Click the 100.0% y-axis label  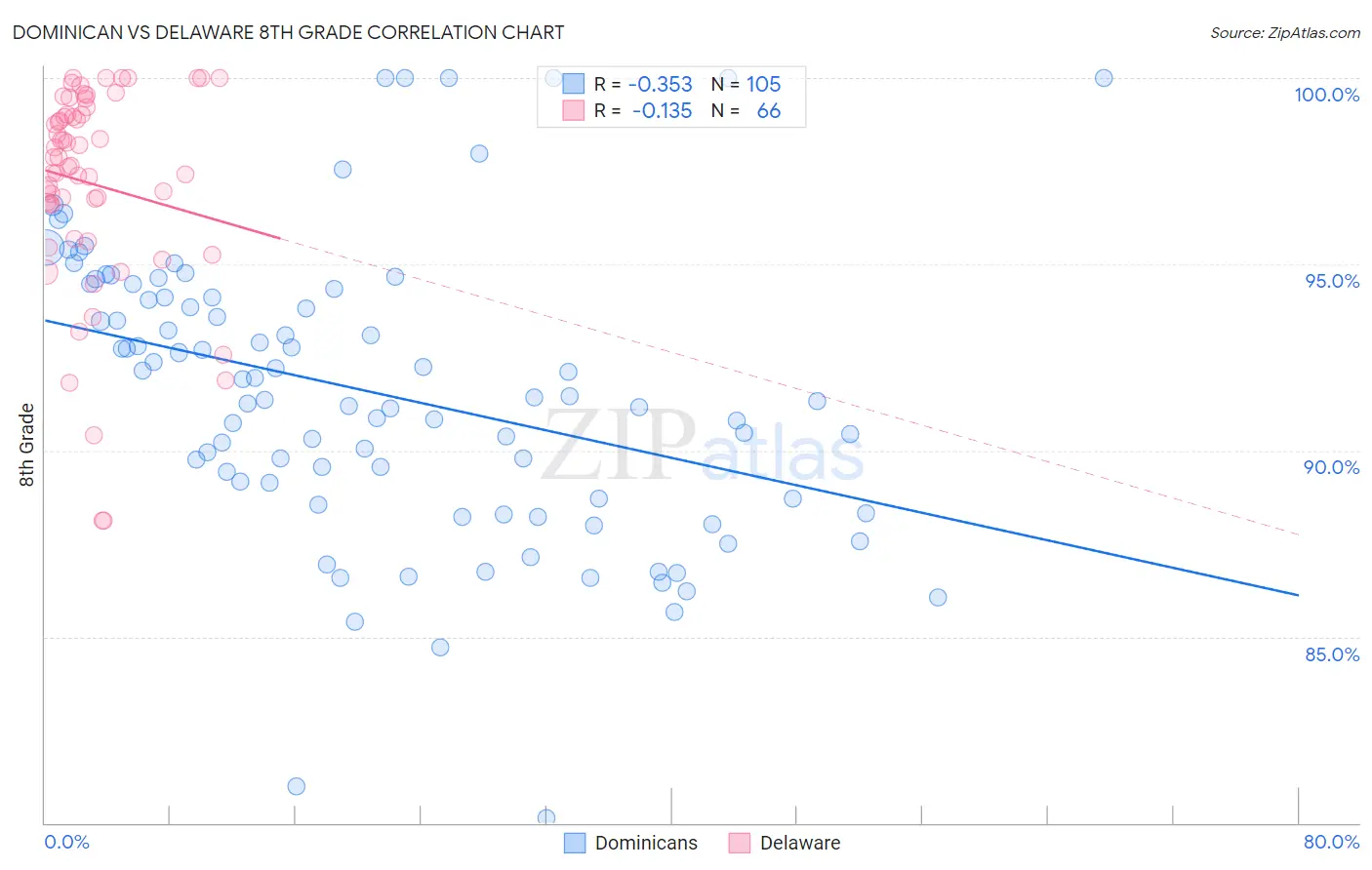(x=1326, y=95)
